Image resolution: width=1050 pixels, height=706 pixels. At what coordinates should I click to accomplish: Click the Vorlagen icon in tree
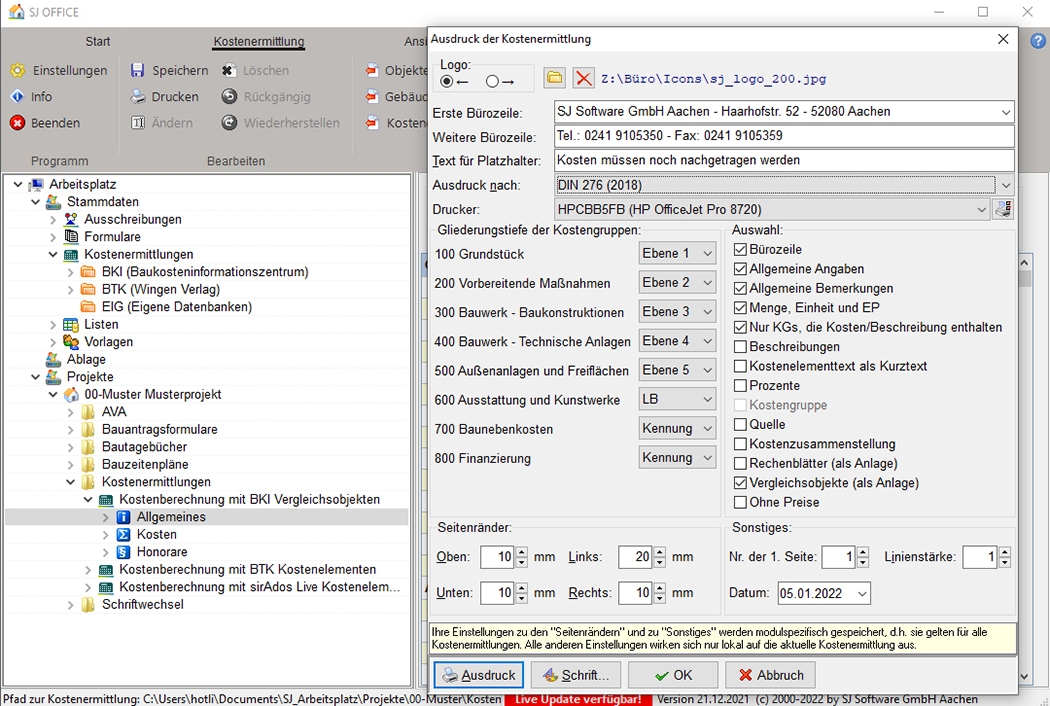coord(71,342)
